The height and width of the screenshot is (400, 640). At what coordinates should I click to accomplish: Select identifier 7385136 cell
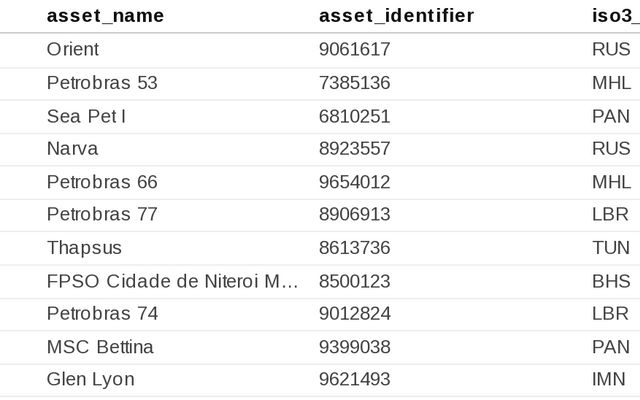click(354, 83)
